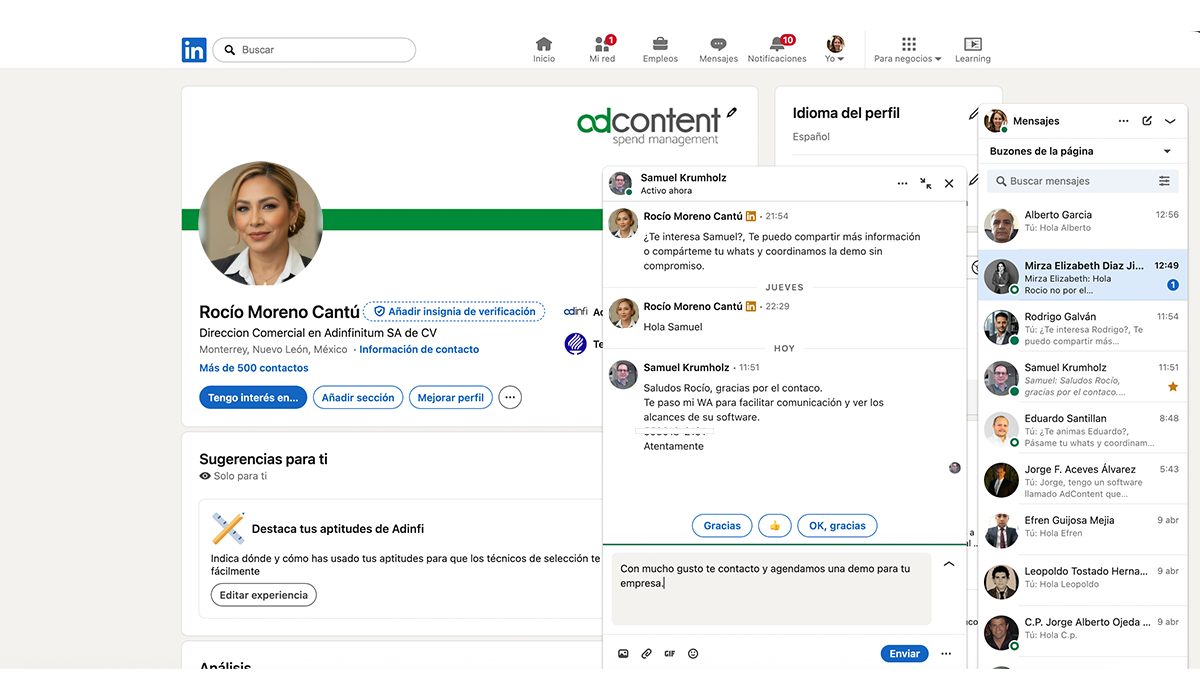Toggle the star on Samuel Krumholz conversation
Image resolution: width=1200 pixels, height=700 pixels.
[x=1173, y=386]
